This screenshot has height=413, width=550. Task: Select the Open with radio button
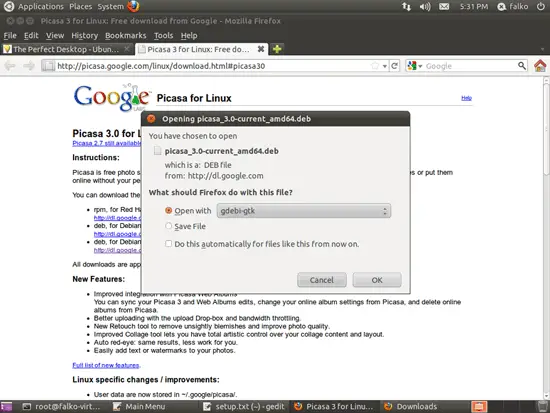tap(168, 210)
